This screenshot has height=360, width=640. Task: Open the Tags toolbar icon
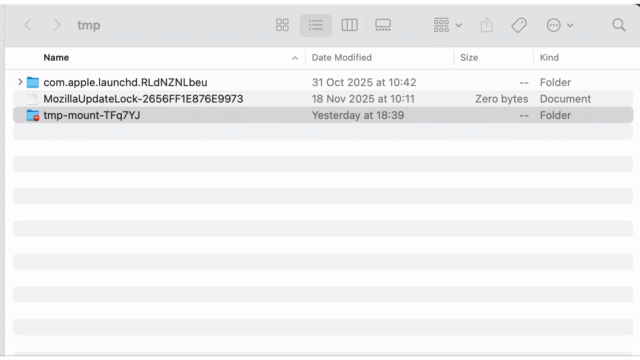click(519, 25)
